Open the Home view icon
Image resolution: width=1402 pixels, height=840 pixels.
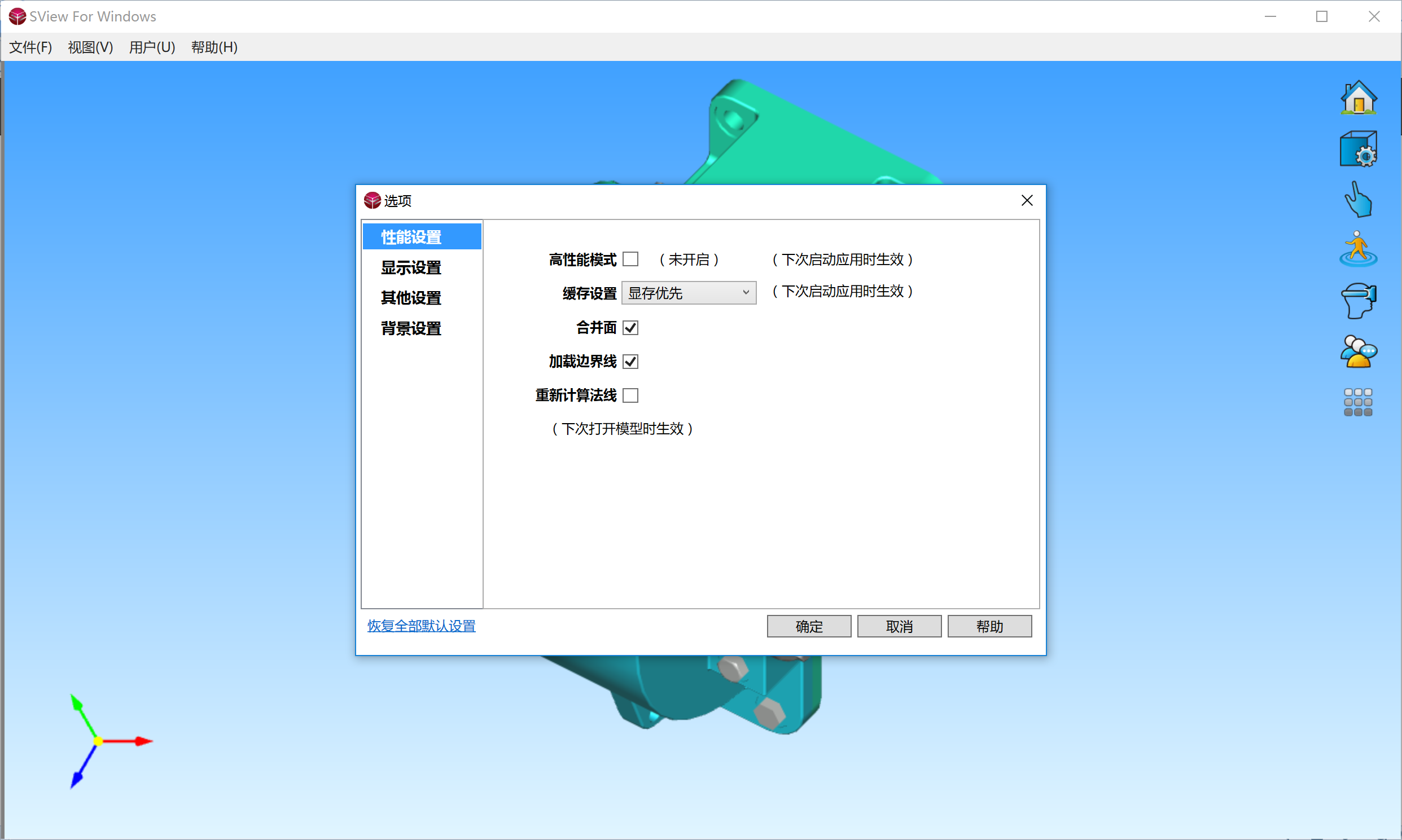[1359, 98]
